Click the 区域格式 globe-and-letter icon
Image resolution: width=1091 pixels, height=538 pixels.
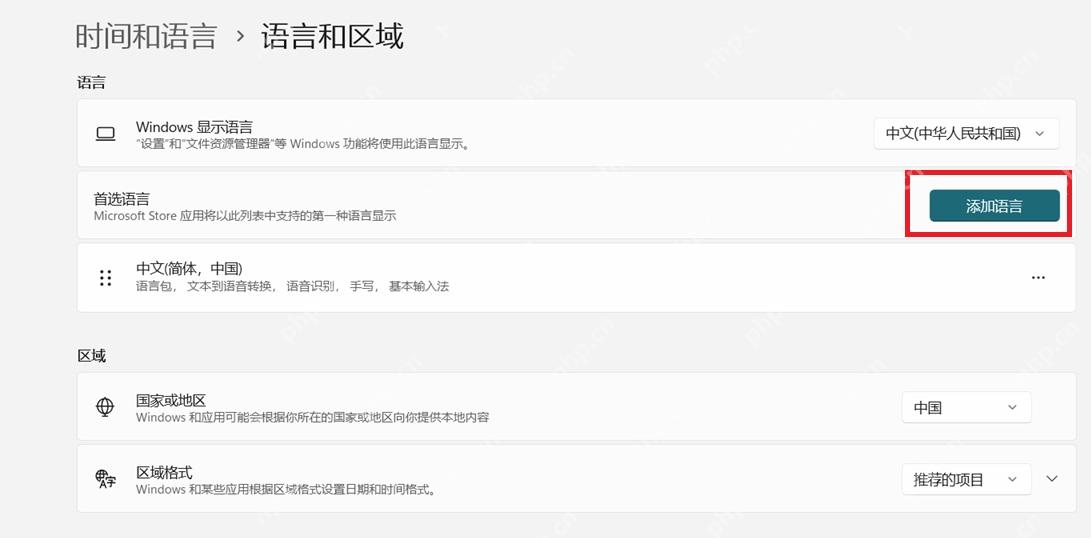click(105, 479)
